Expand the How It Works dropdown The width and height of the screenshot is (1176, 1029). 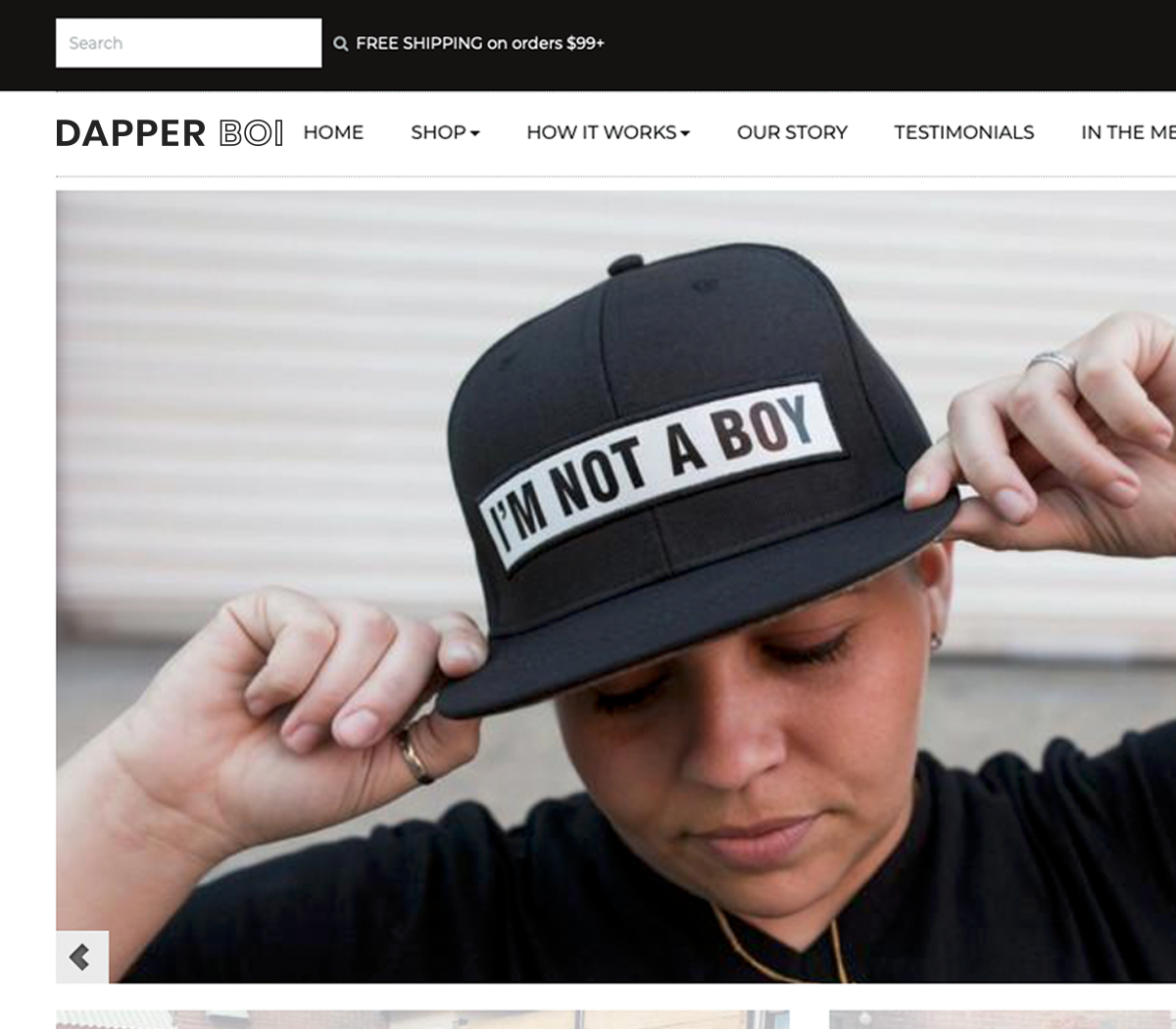click(608, 132)
